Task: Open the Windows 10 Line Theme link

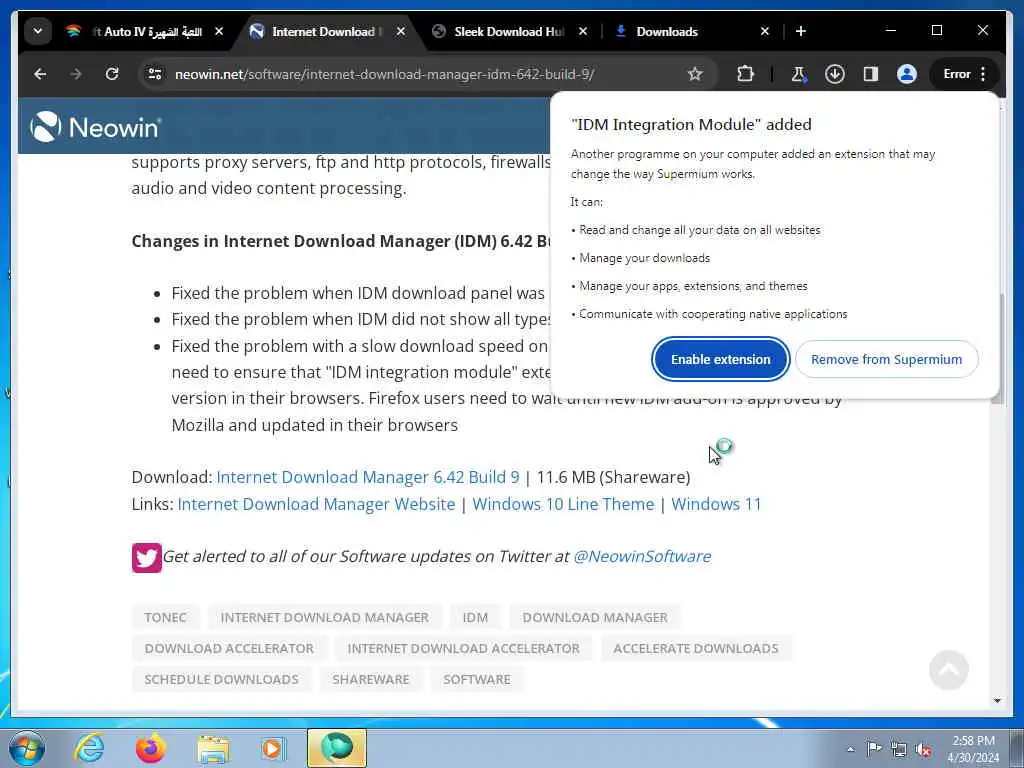Action: (563, 504)
